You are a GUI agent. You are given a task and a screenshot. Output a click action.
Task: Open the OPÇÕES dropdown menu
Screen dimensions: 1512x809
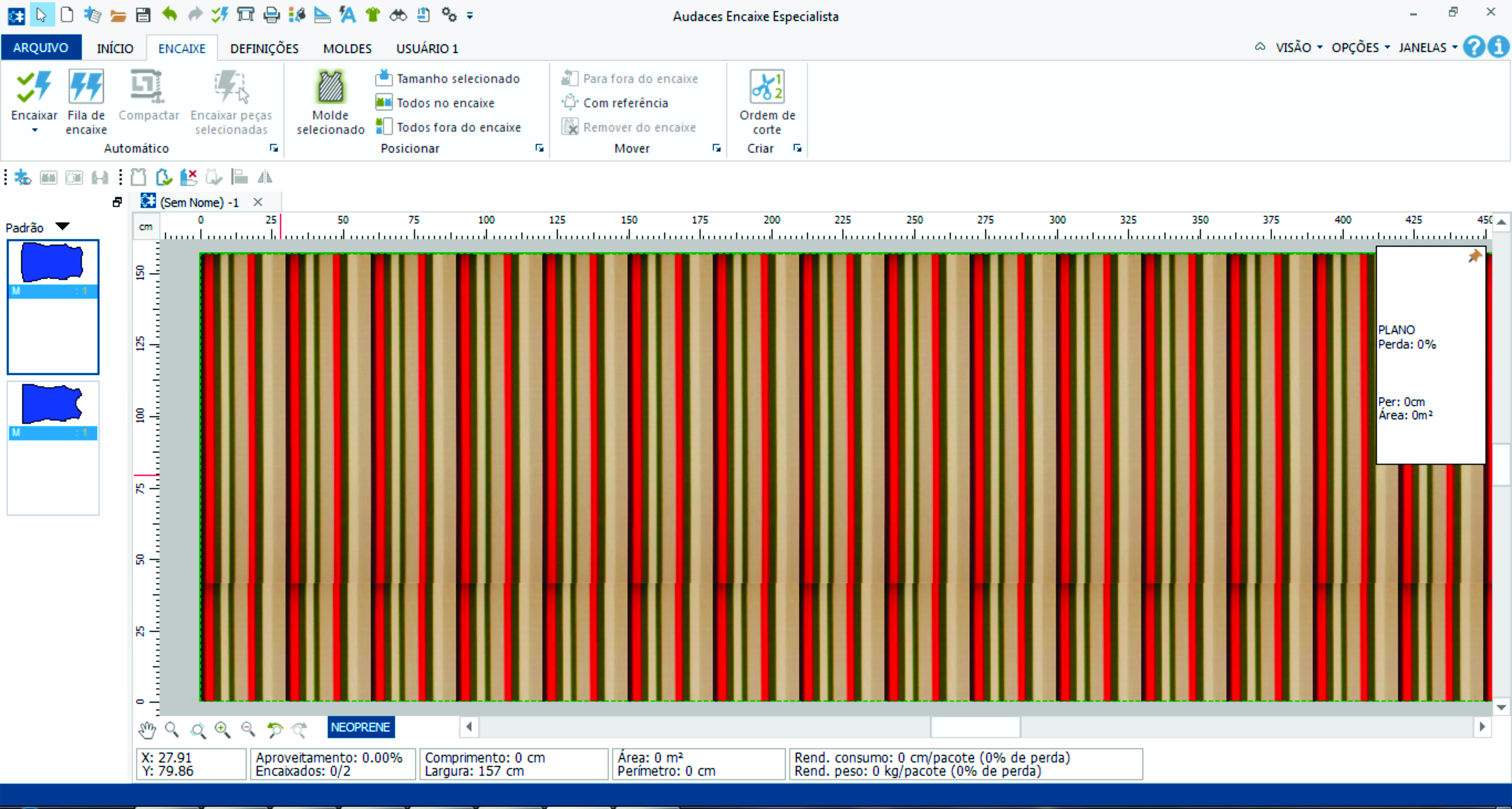coord(1361,47)
